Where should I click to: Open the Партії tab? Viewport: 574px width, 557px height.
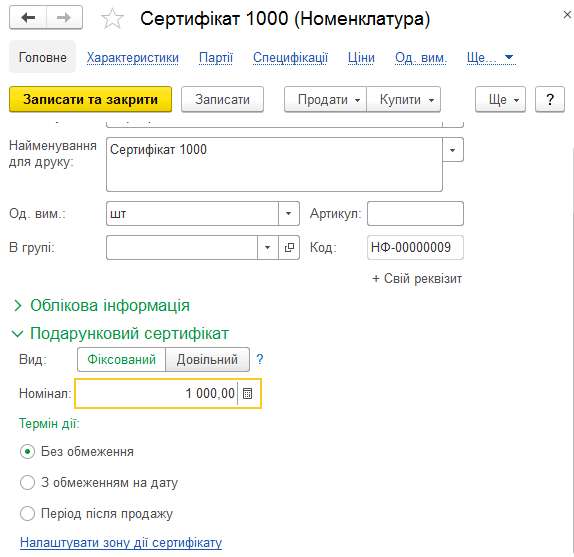click(x=216, y=57)
